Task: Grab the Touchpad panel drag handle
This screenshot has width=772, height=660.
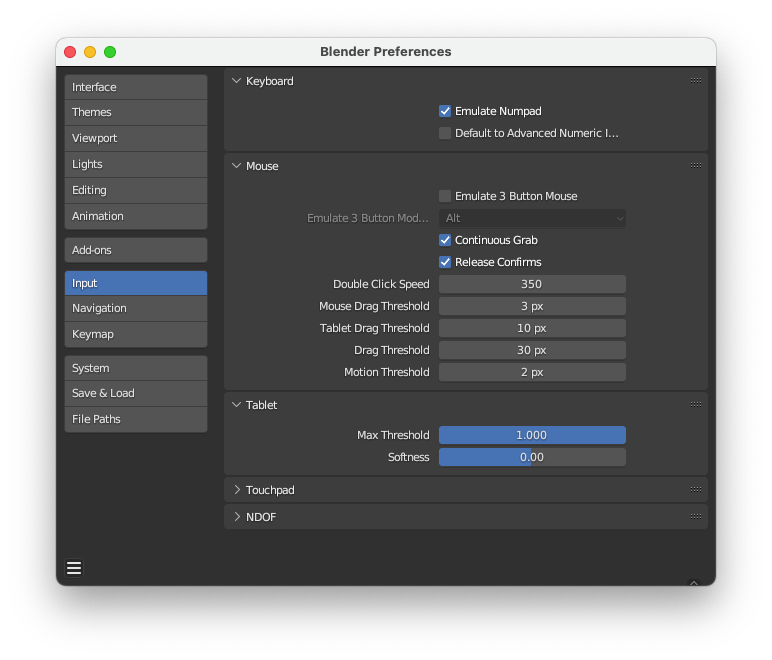Action: point(696,490)
